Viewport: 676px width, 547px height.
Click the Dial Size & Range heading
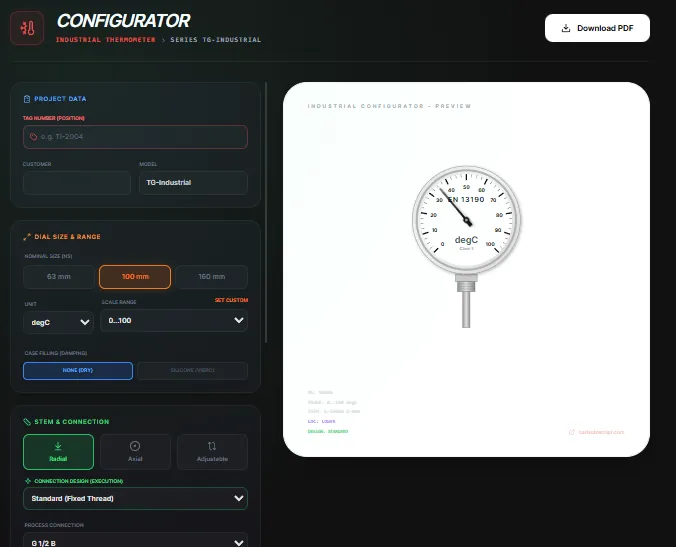click(x=67, y=237)
